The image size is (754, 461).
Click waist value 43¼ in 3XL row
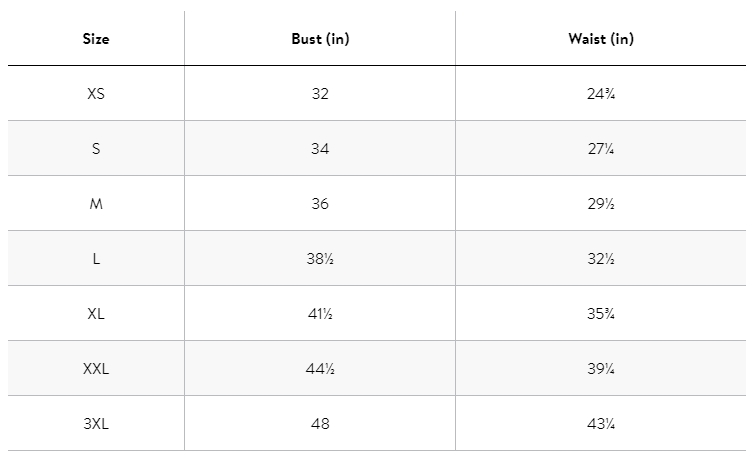[x=600, y=424]
